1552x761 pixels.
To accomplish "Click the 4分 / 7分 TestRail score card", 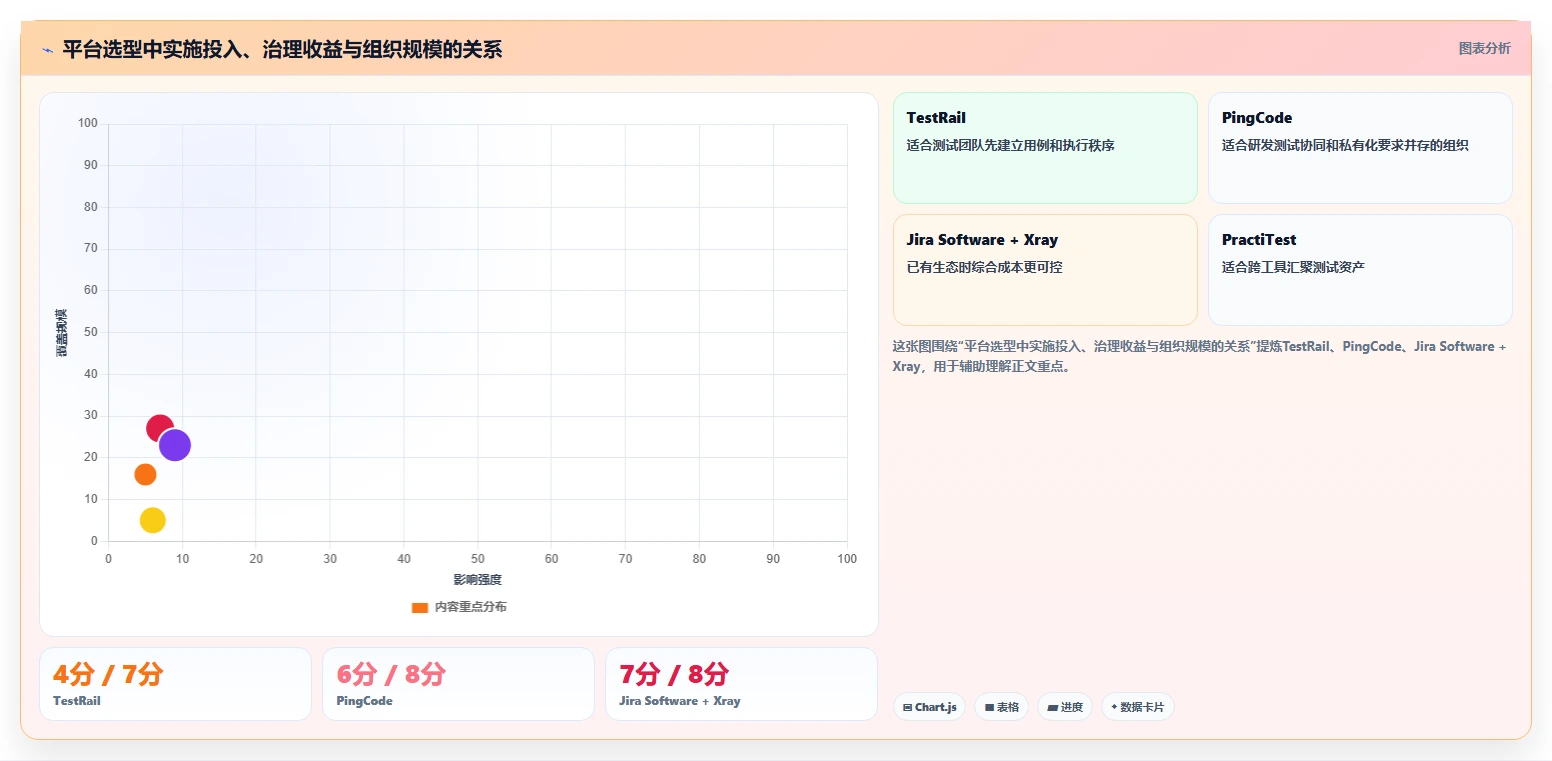I will [x=175, y=684].
